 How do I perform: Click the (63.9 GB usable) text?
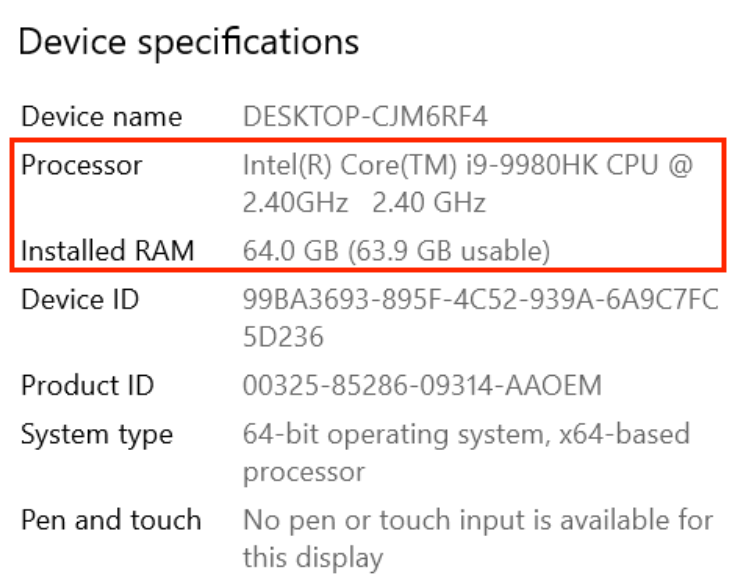tap(449, 251)
